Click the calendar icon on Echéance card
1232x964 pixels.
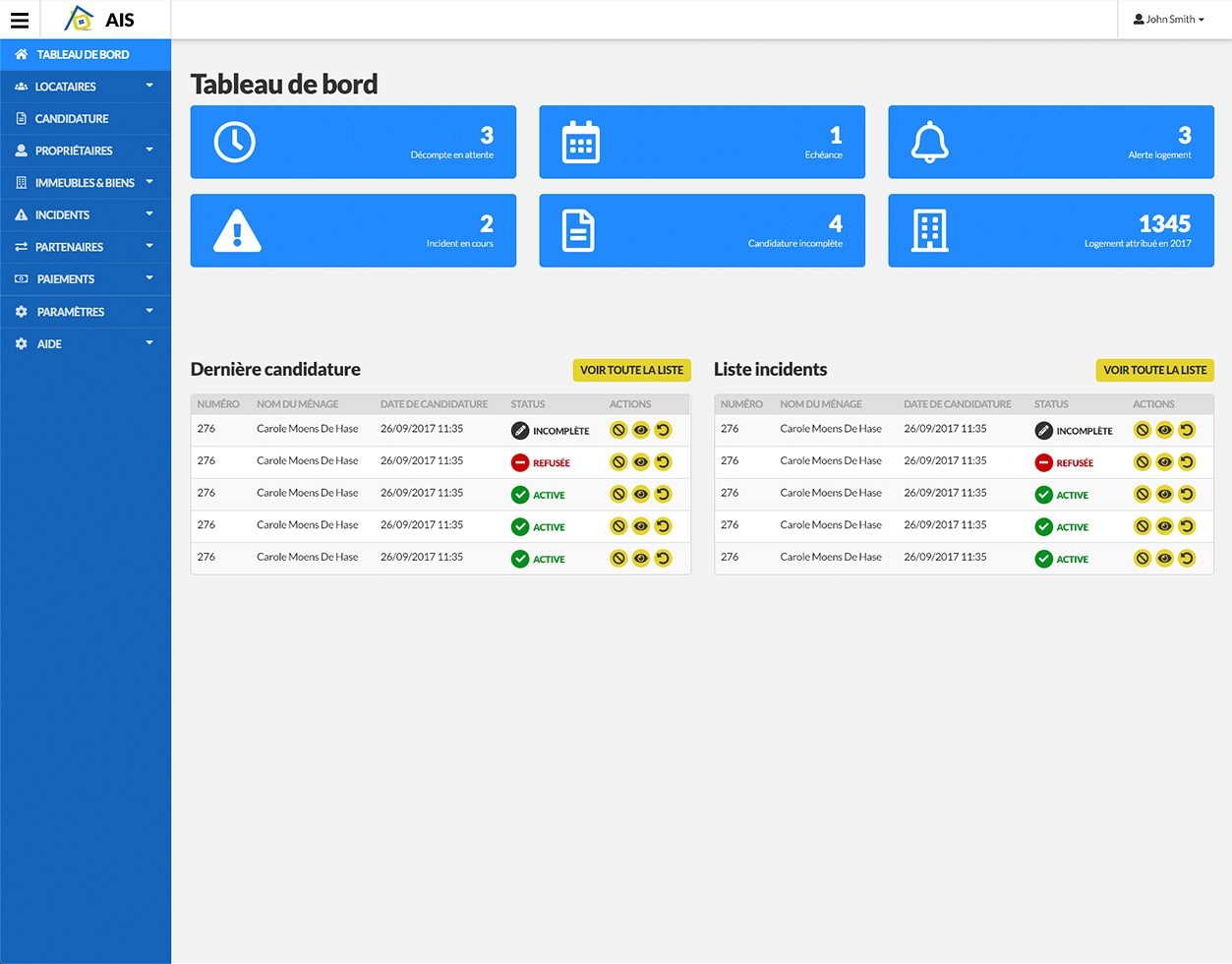click(x=580, y=143)
